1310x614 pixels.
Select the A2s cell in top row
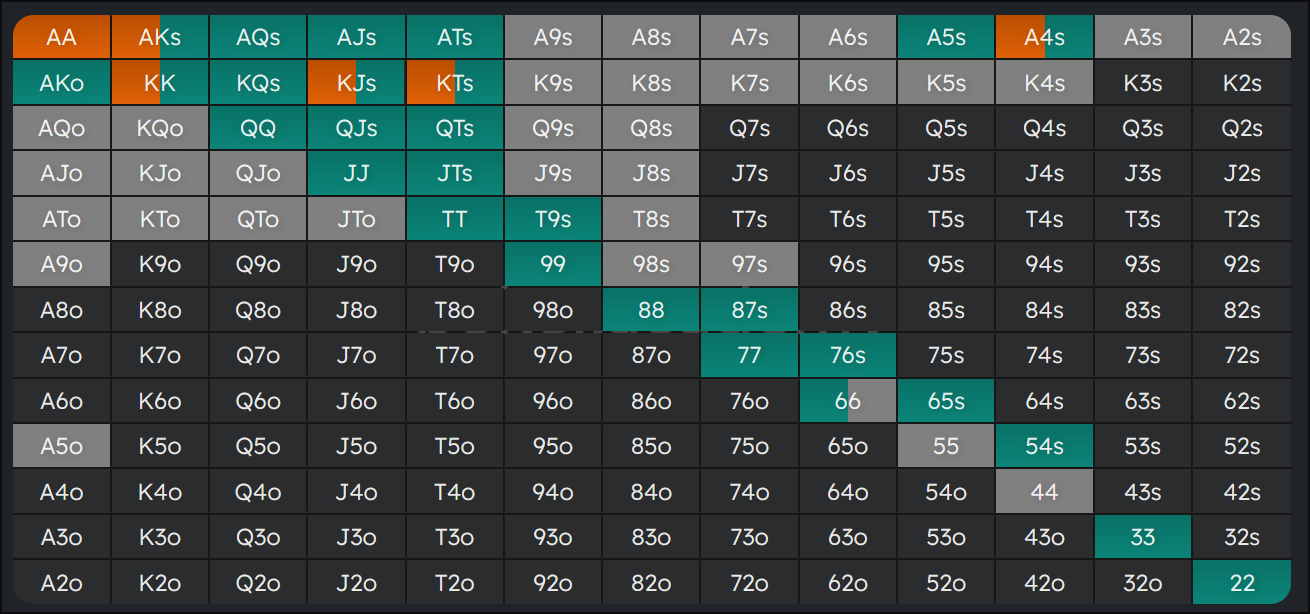pyautogui.click(x=1241, y=38)
